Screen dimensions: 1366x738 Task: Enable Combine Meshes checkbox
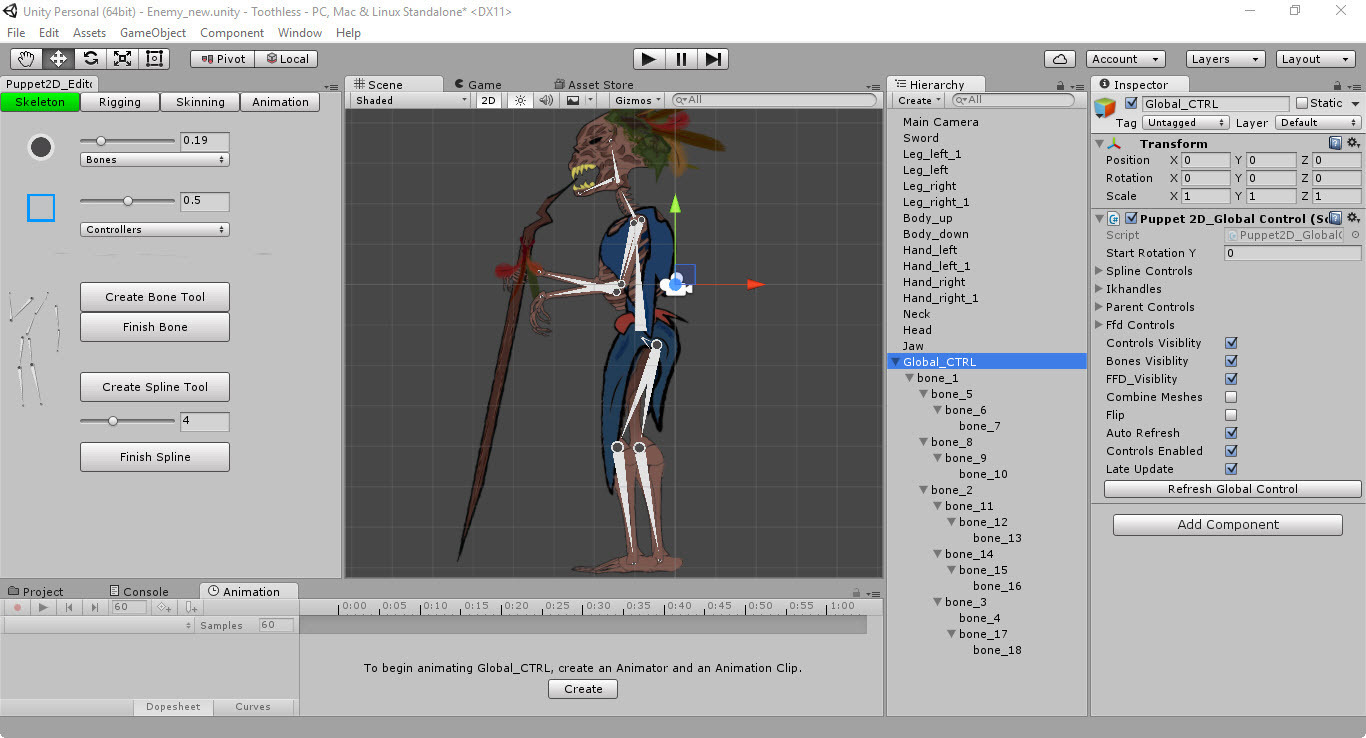pyautogui.click(x=1231, y=397)
